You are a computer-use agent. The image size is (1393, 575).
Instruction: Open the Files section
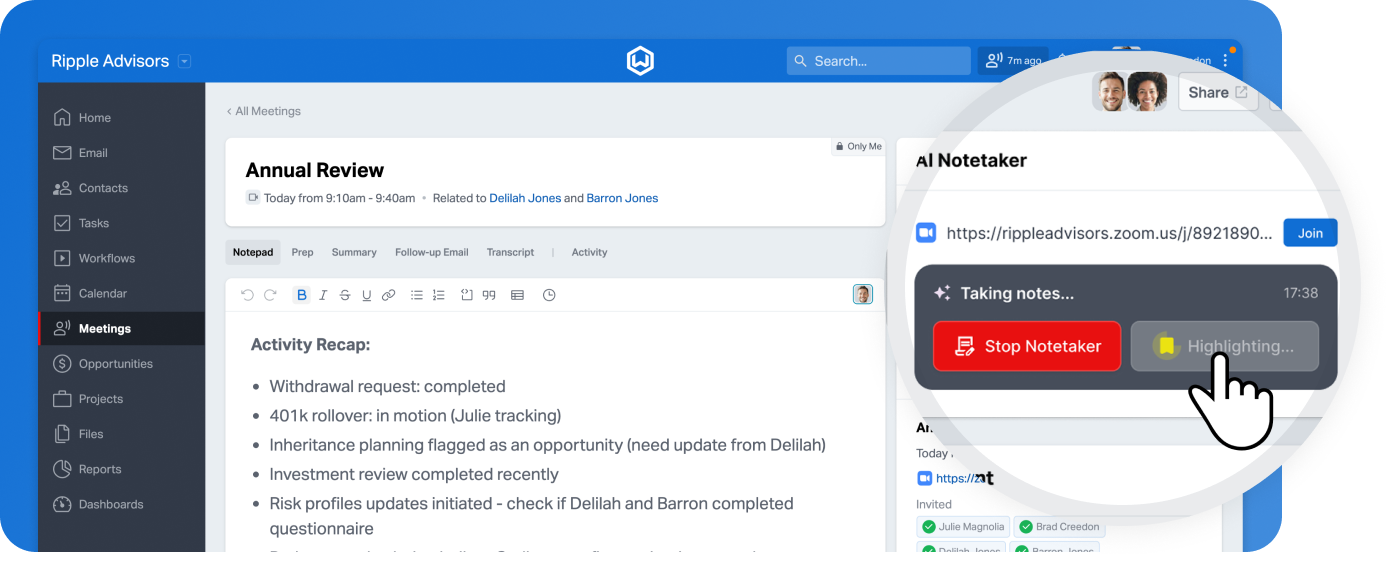coord(121,434)
